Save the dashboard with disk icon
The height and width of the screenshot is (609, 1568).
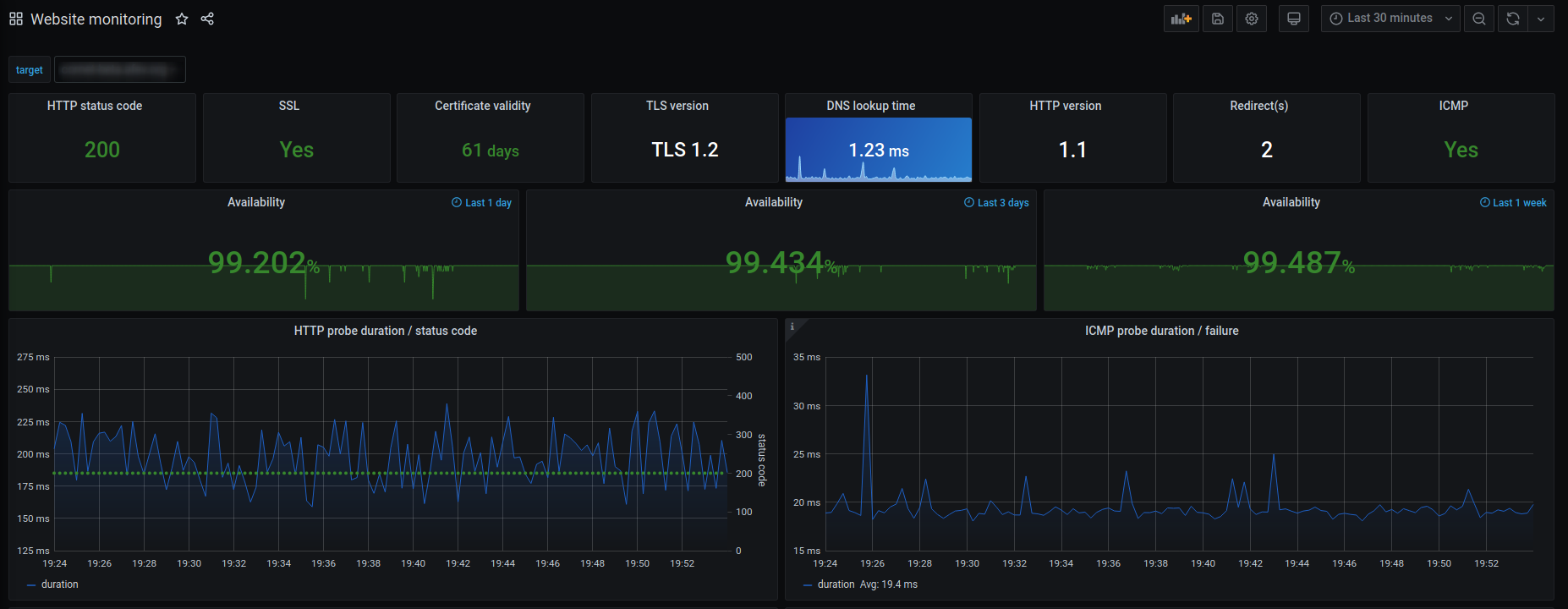1218,19
